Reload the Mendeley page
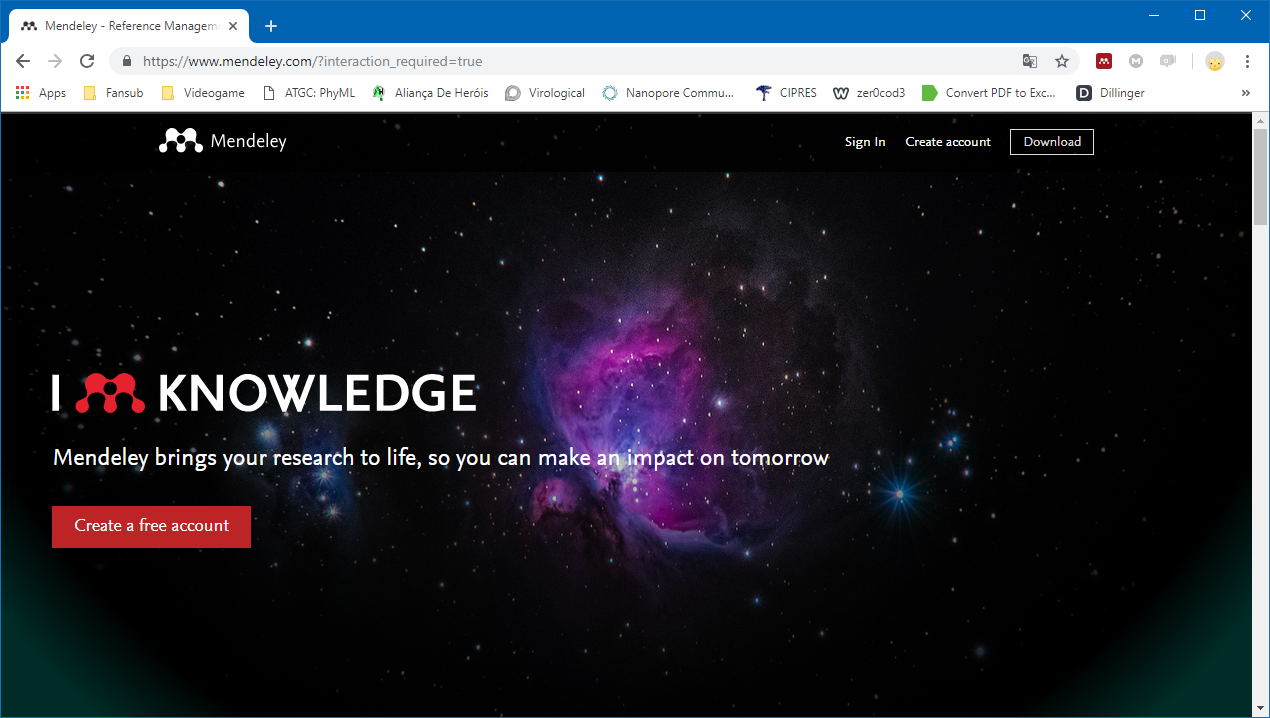Screen dimensions: 1270x718 pyautogui.click(x=87, y=61)
